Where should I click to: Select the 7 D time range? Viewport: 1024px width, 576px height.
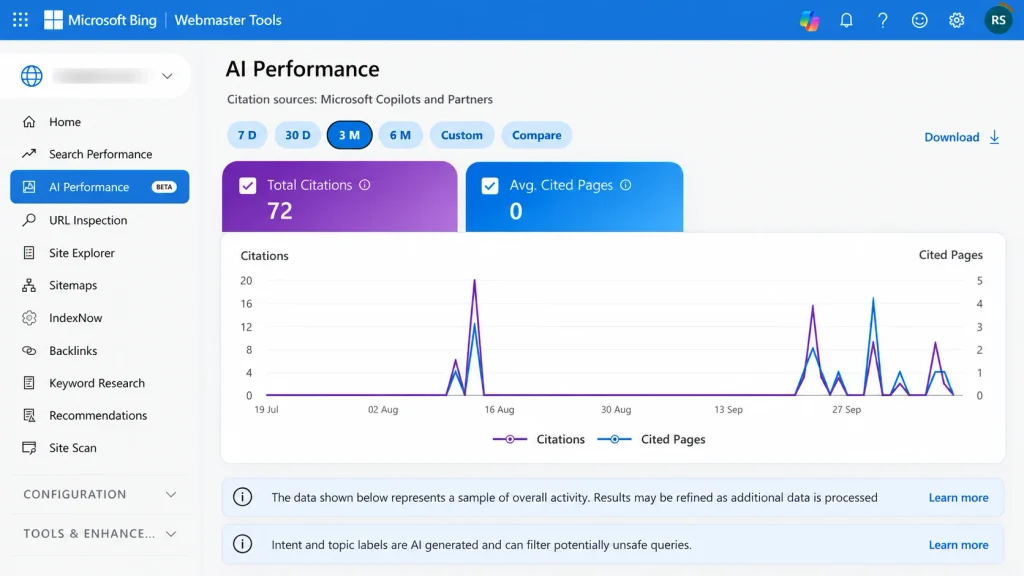247,135
